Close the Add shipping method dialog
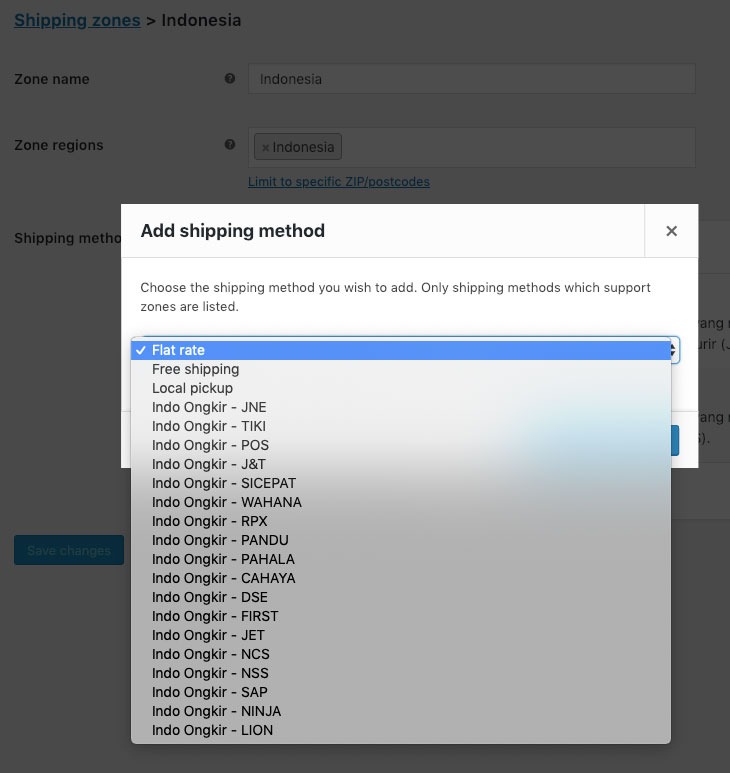The width and height of the screenshot is (730, 773). pos(671,231)
